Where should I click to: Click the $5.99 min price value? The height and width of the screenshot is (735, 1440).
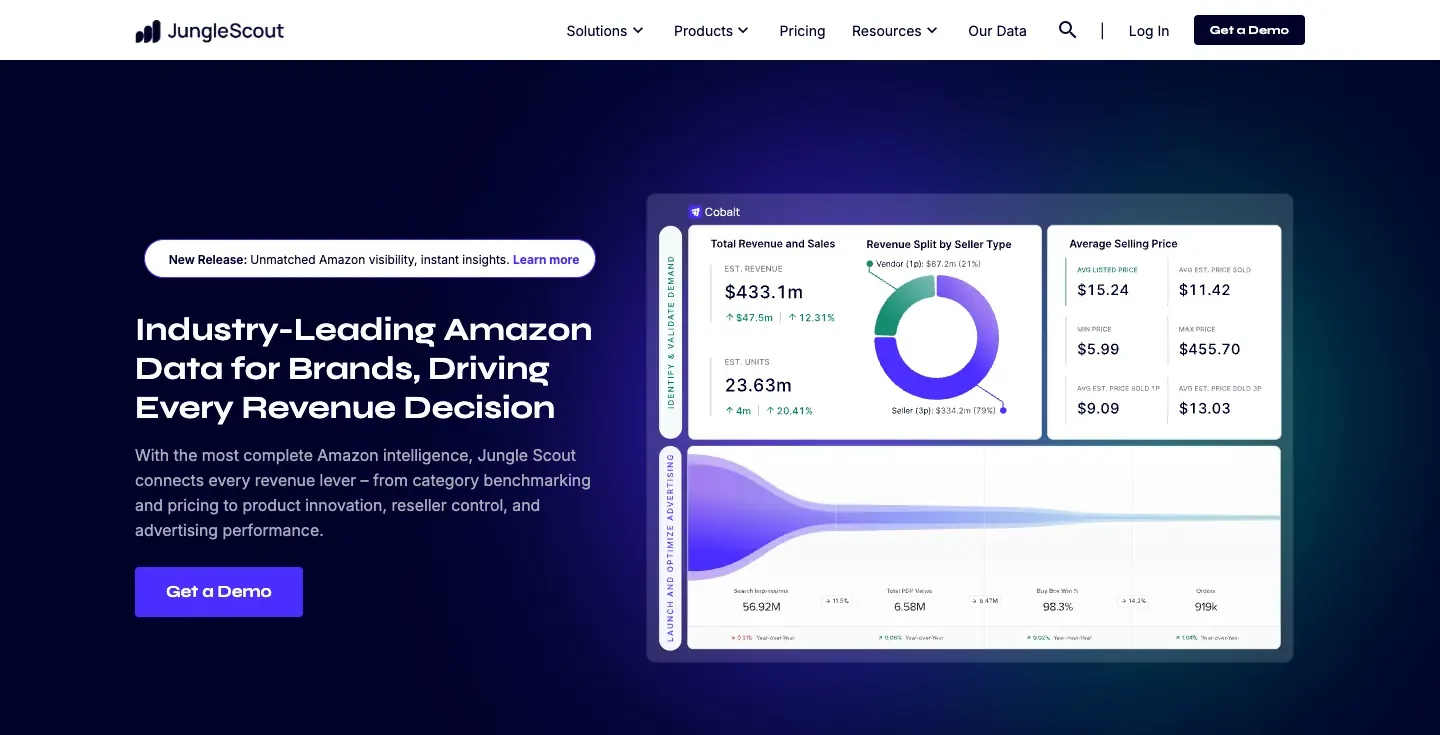1098,349
